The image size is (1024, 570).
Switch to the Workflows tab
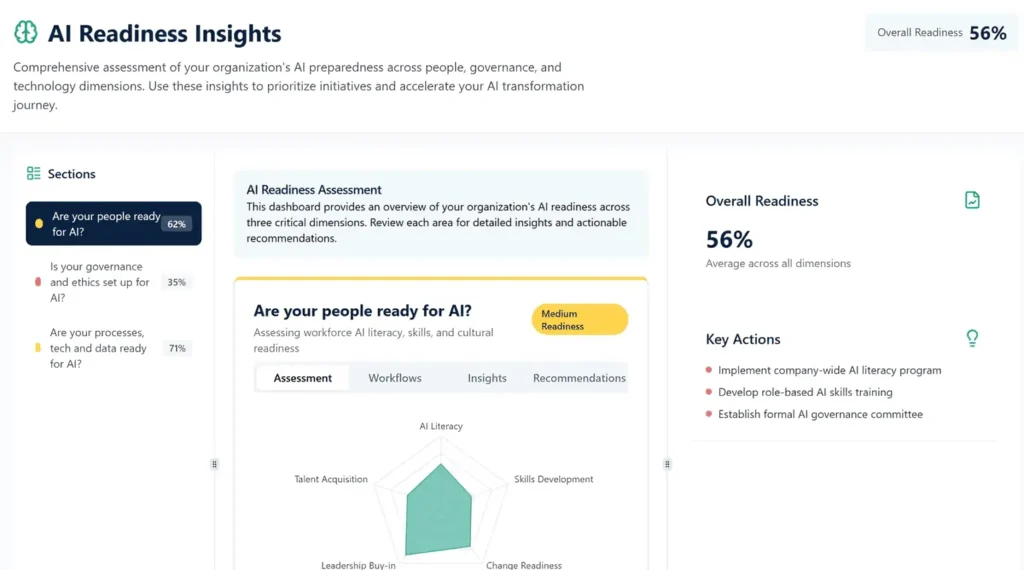(x=395, y=378)
